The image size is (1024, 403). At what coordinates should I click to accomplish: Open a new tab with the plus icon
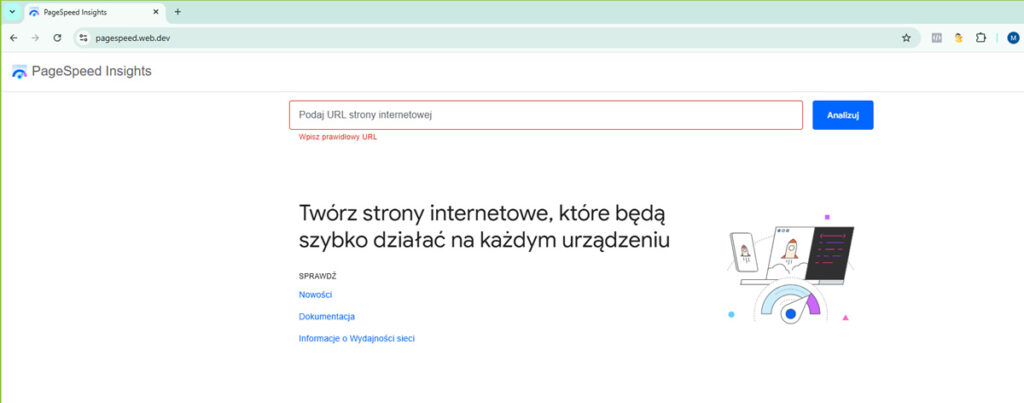178,12
